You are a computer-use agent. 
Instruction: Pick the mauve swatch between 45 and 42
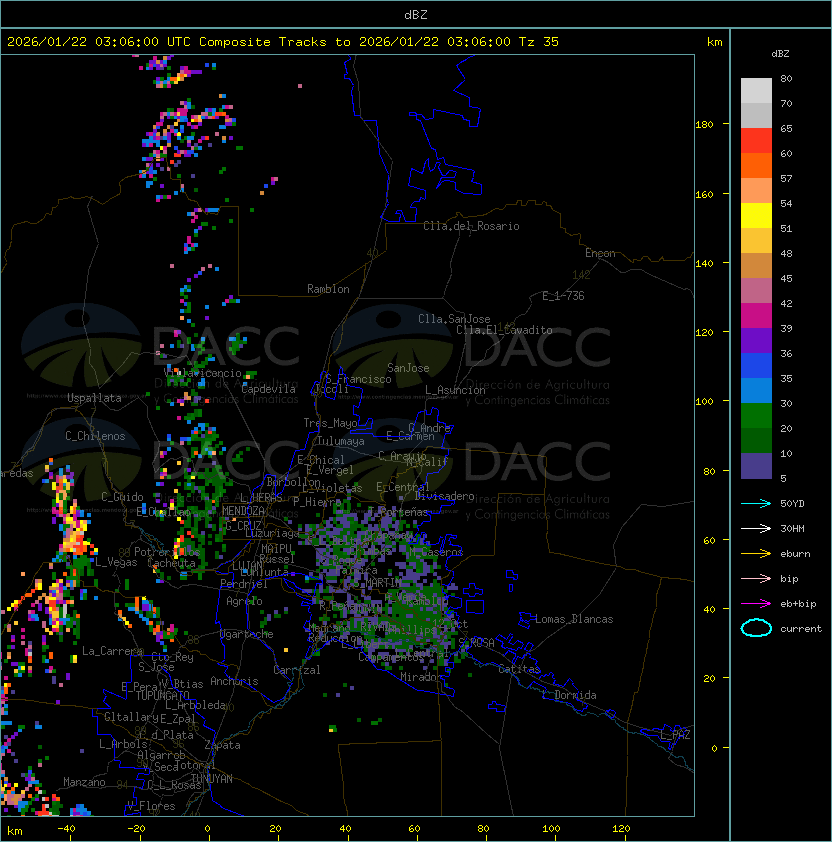756,291
